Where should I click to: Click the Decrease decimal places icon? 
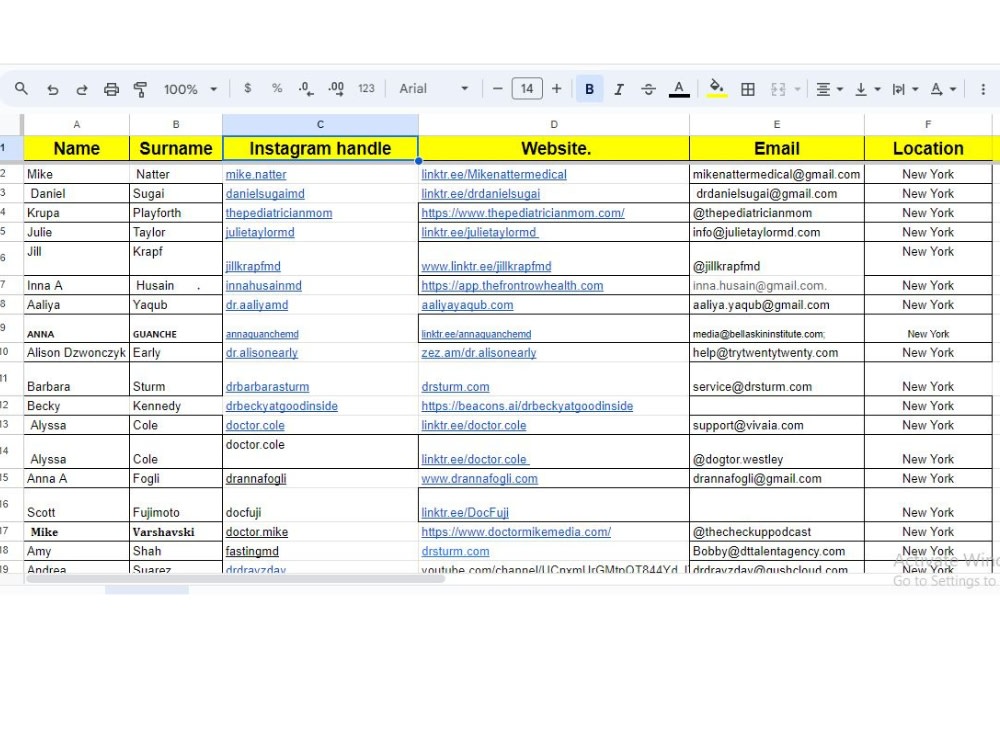[306, 89]
